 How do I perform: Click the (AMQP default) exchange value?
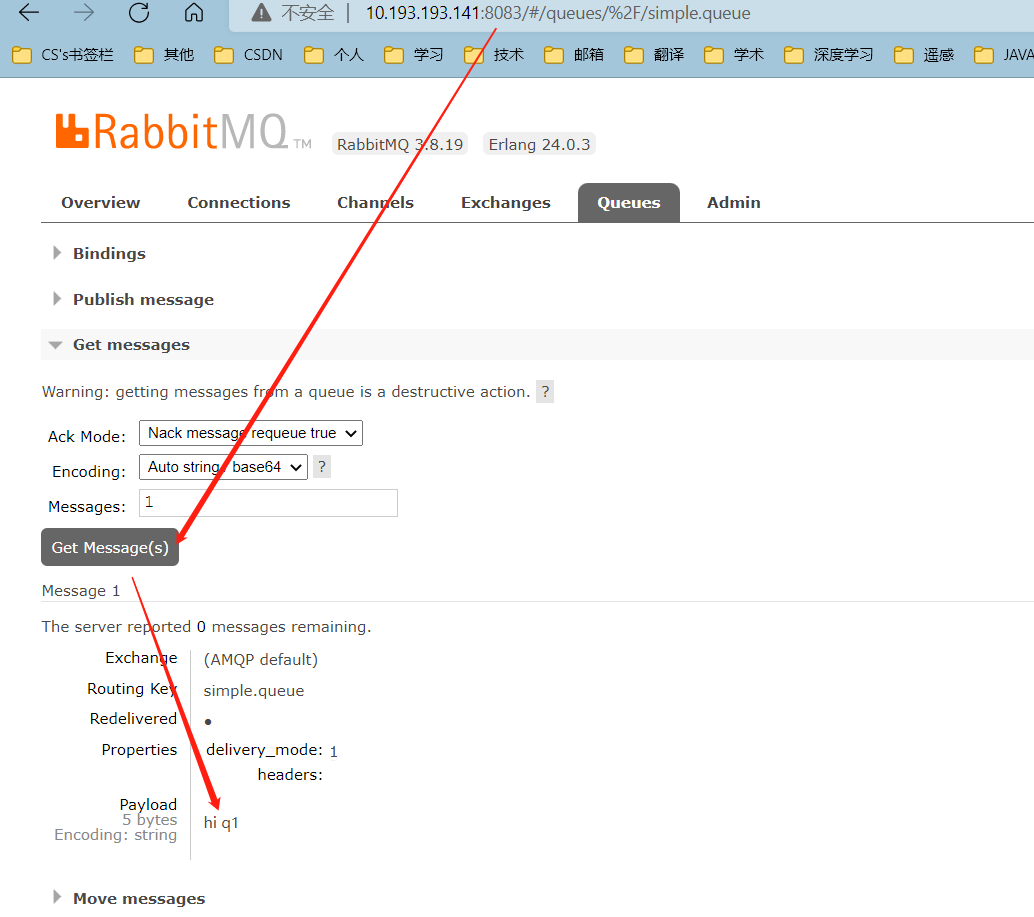click(x=260, y=660)
